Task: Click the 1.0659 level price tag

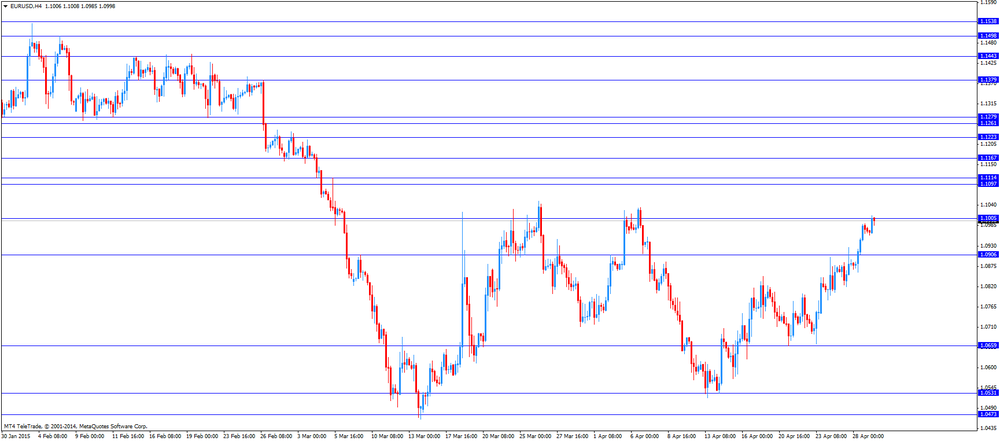Action: [x=987, y=345]
